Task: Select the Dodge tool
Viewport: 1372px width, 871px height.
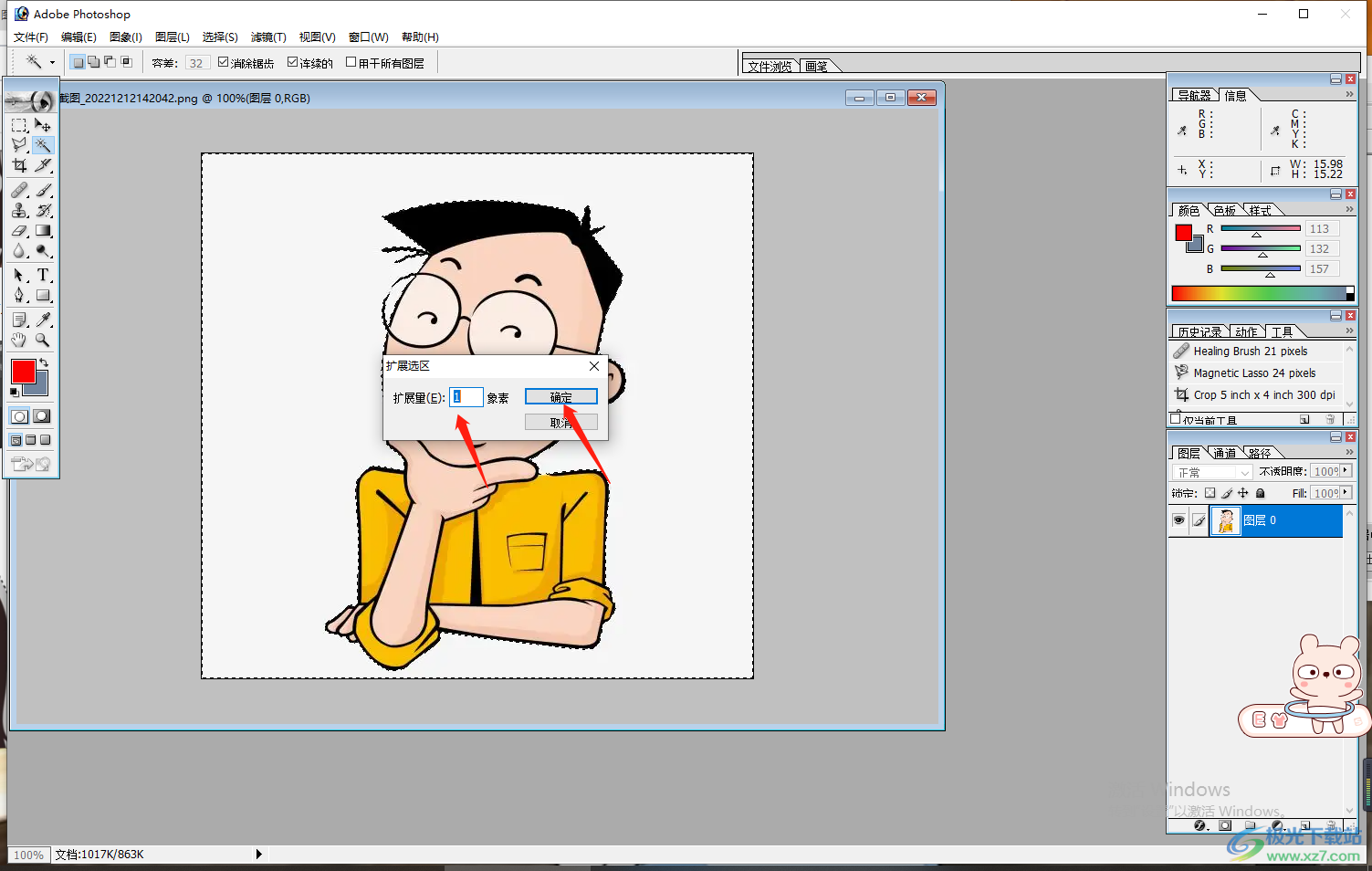Action: click(x=43, y=250)
